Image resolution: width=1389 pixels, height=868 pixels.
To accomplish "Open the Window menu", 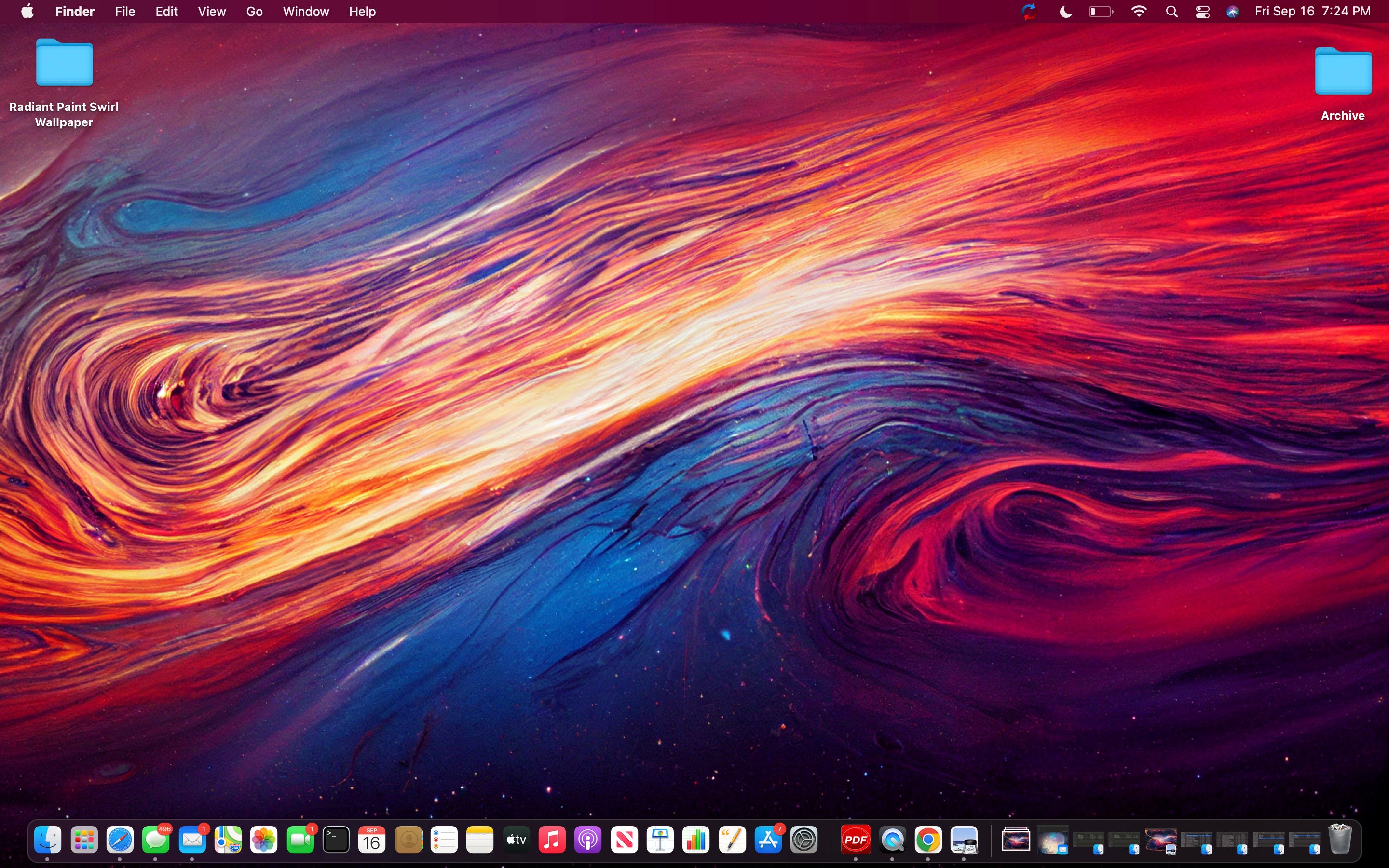I will coord(305,12).
